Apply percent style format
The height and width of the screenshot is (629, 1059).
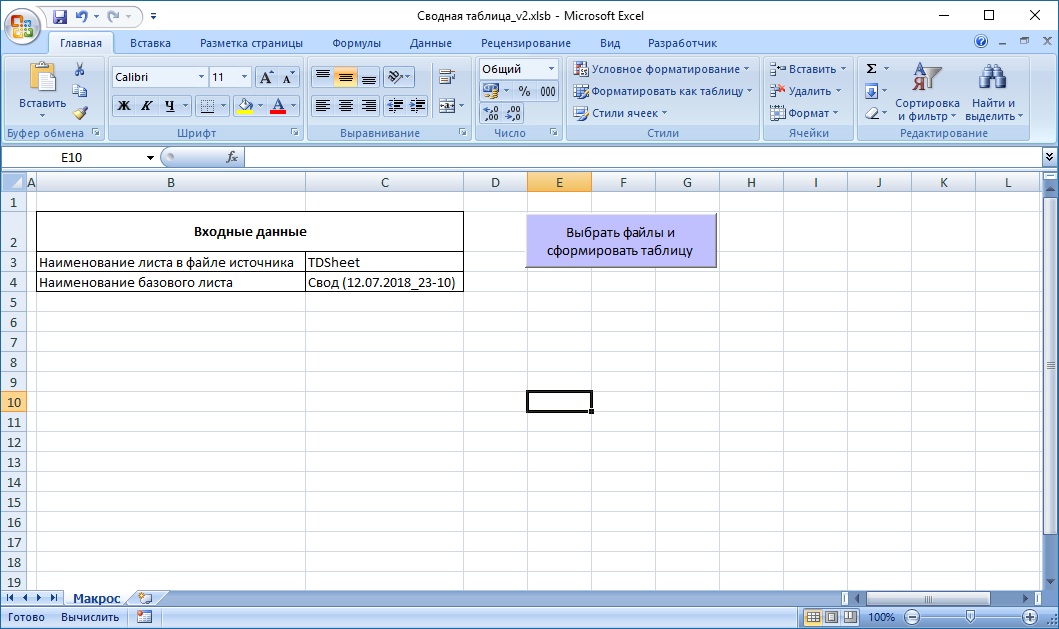(x=524, y=91)
